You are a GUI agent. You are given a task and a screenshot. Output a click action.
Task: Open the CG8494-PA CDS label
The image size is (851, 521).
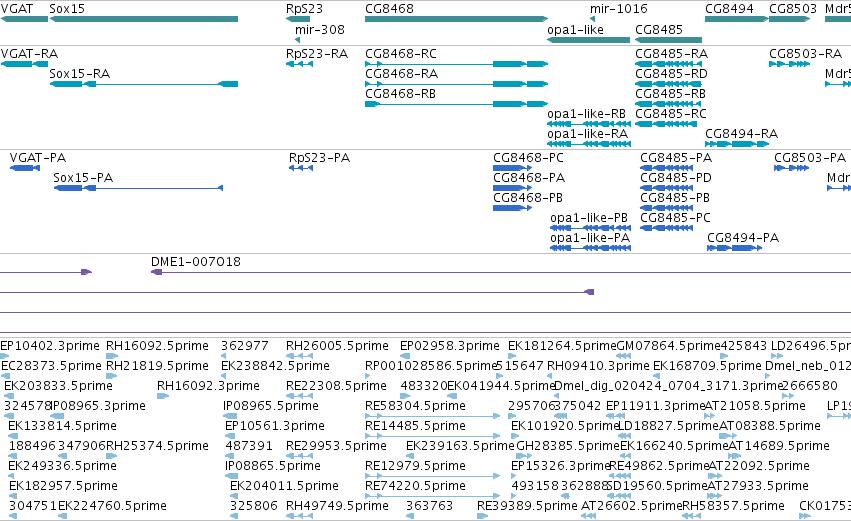[743, 238]
